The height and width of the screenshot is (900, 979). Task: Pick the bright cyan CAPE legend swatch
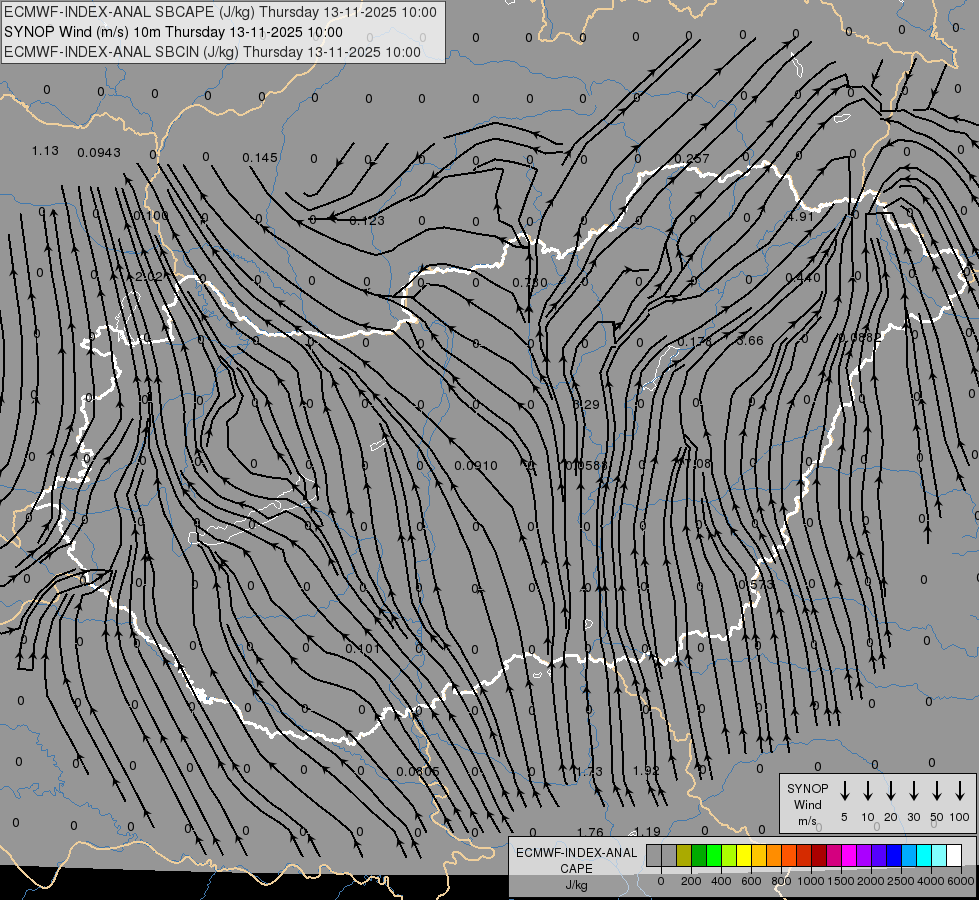click(x=924, y=855)
